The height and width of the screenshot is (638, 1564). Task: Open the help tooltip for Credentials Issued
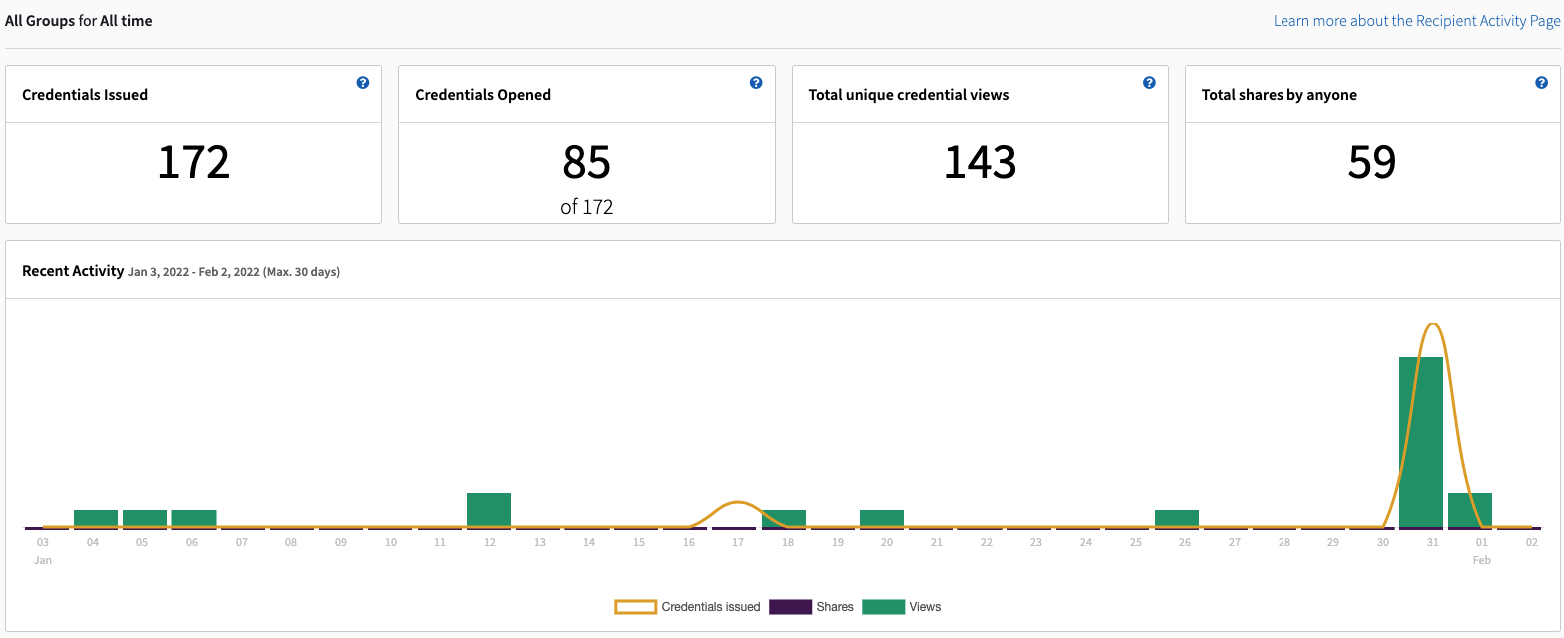click(363, 83)
